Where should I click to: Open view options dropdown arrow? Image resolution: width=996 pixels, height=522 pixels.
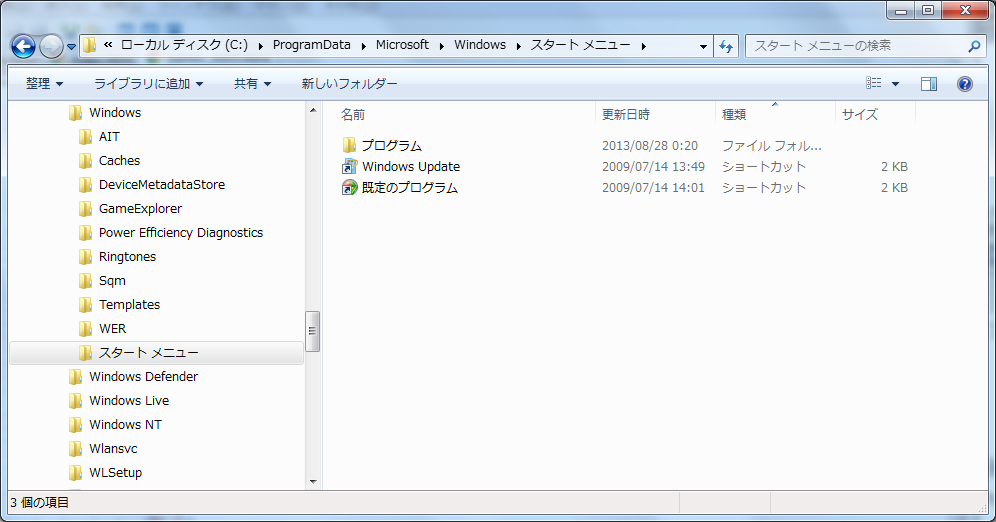895,84
